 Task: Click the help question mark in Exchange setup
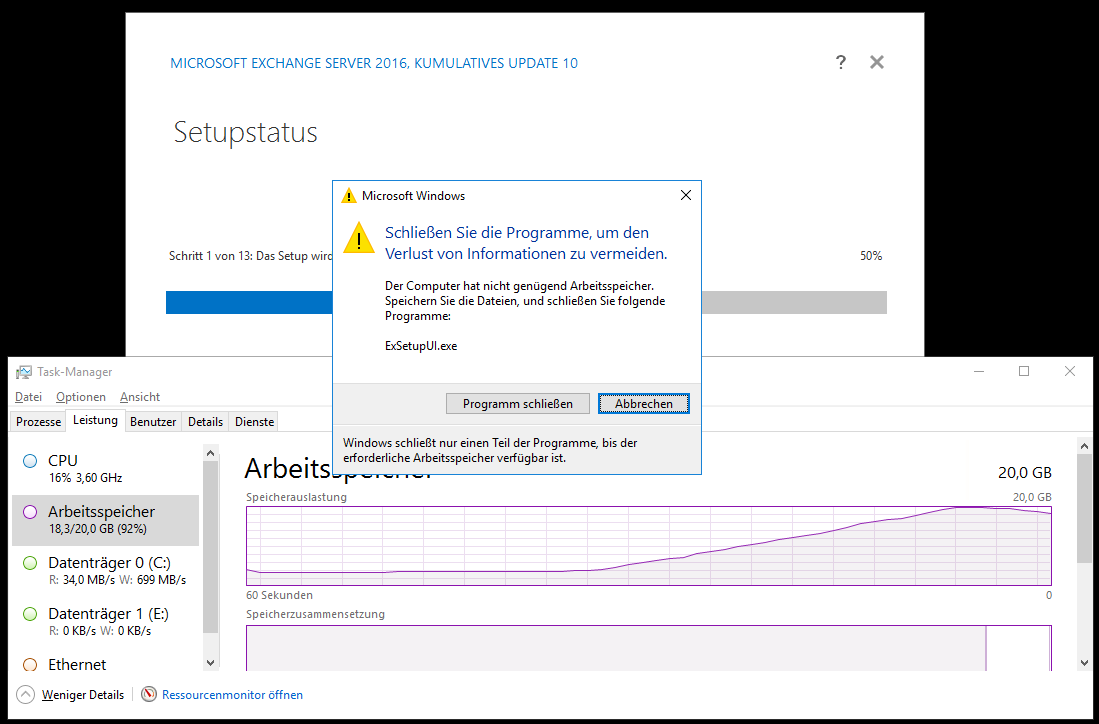click(840, 62)
